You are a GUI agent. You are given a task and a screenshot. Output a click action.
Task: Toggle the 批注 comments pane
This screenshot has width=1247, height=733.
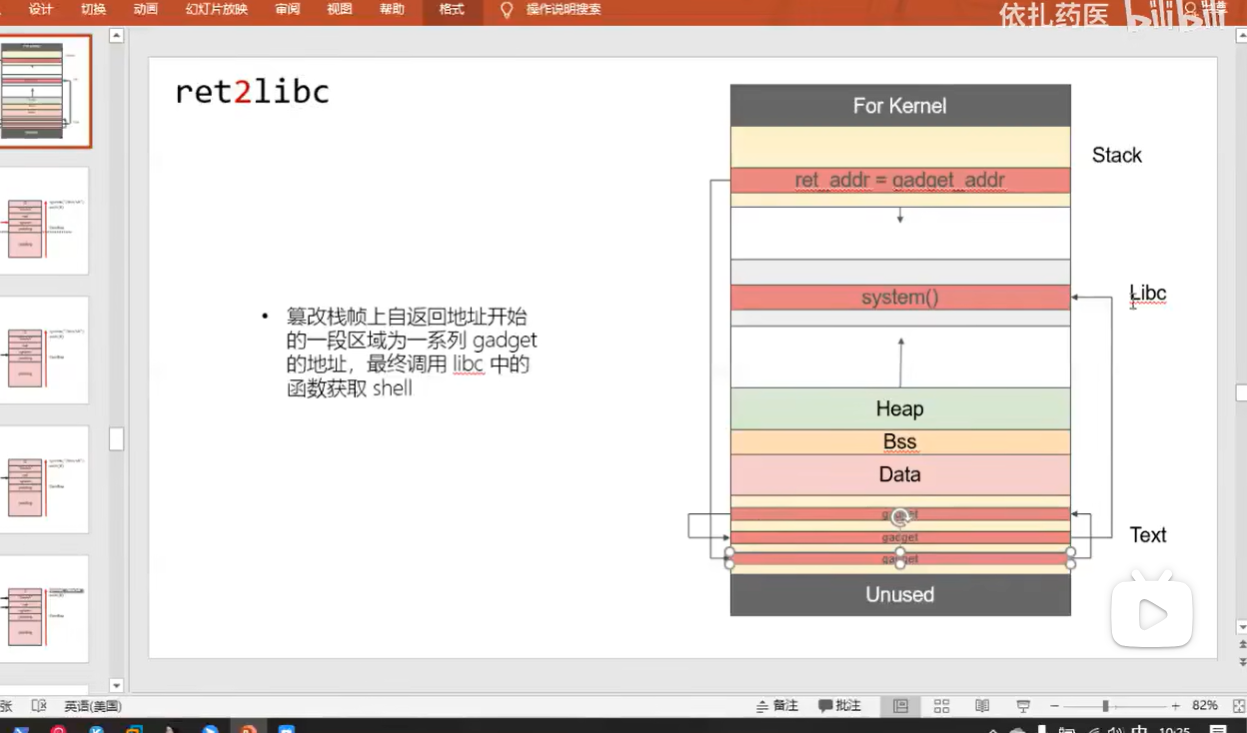pyautogui.click(x=839, y=706)
